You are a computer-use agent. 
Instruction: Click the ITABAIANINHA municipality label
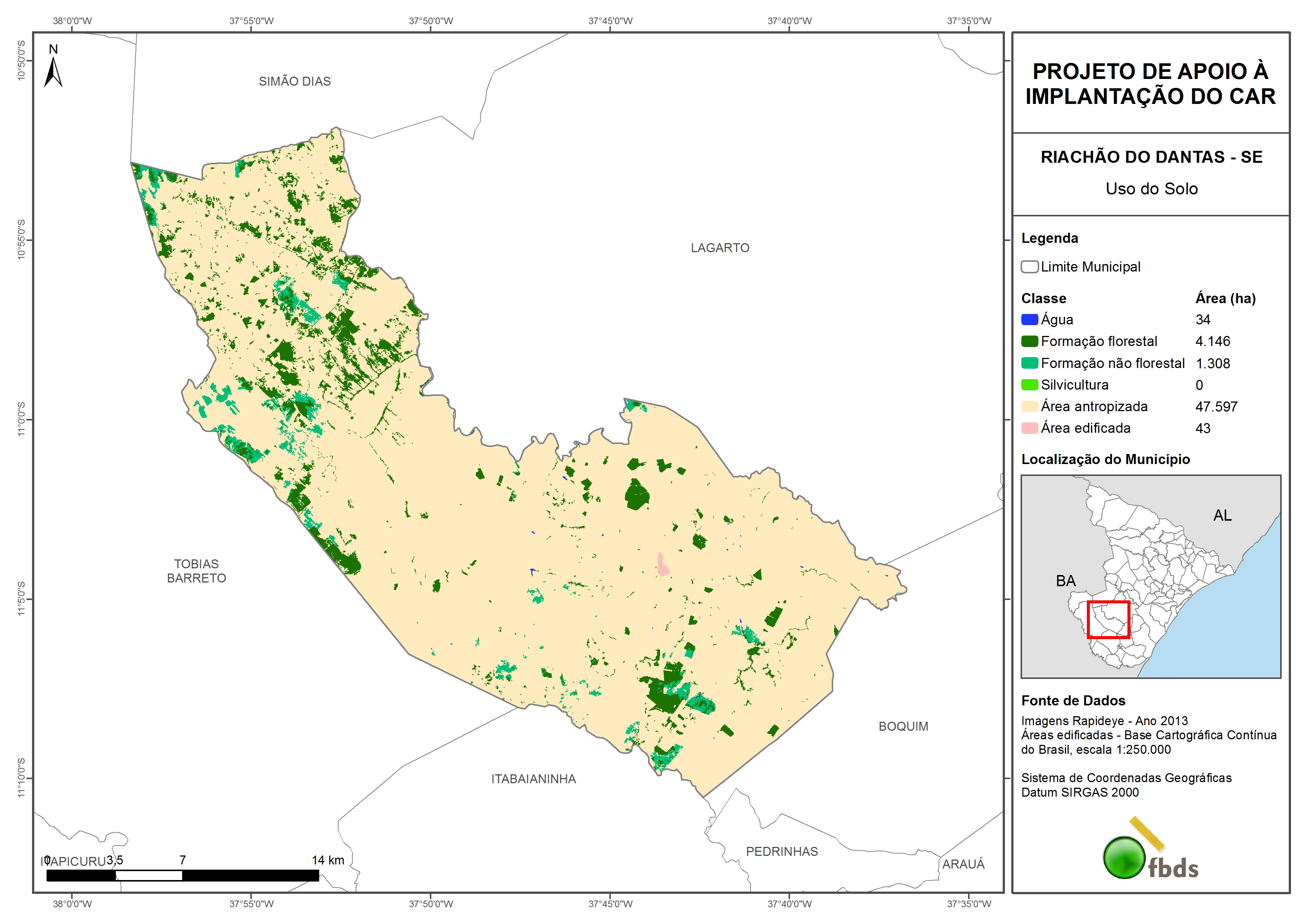point(533,779)
